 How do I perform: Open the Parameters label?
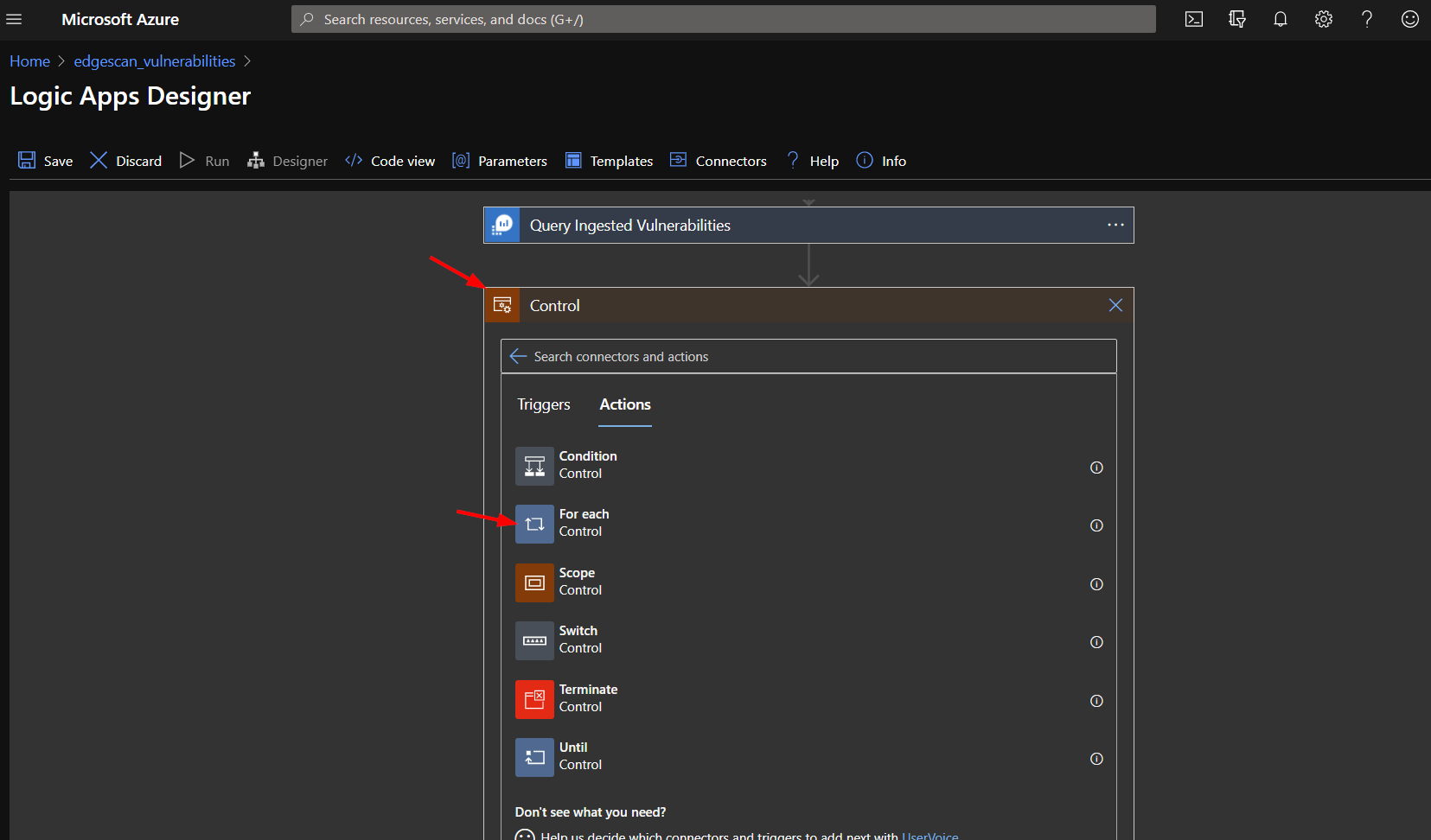point(513,161)
